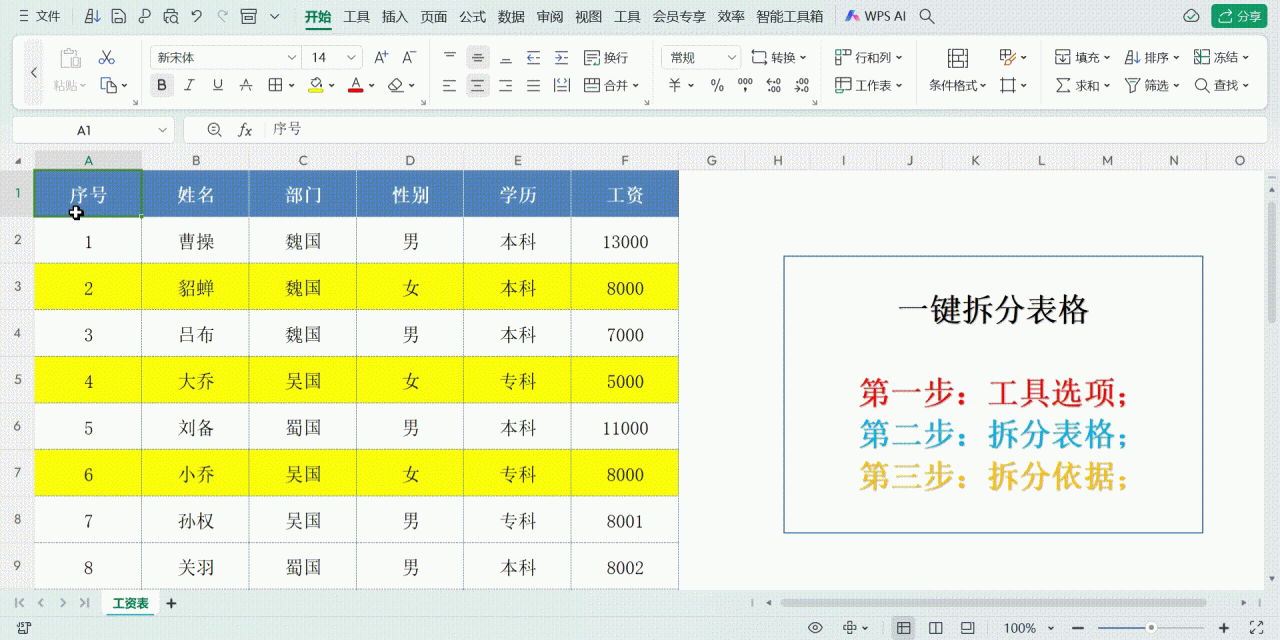1280x640 pixels.
Task: Click zoom in plus icon
Action: 1224,628
